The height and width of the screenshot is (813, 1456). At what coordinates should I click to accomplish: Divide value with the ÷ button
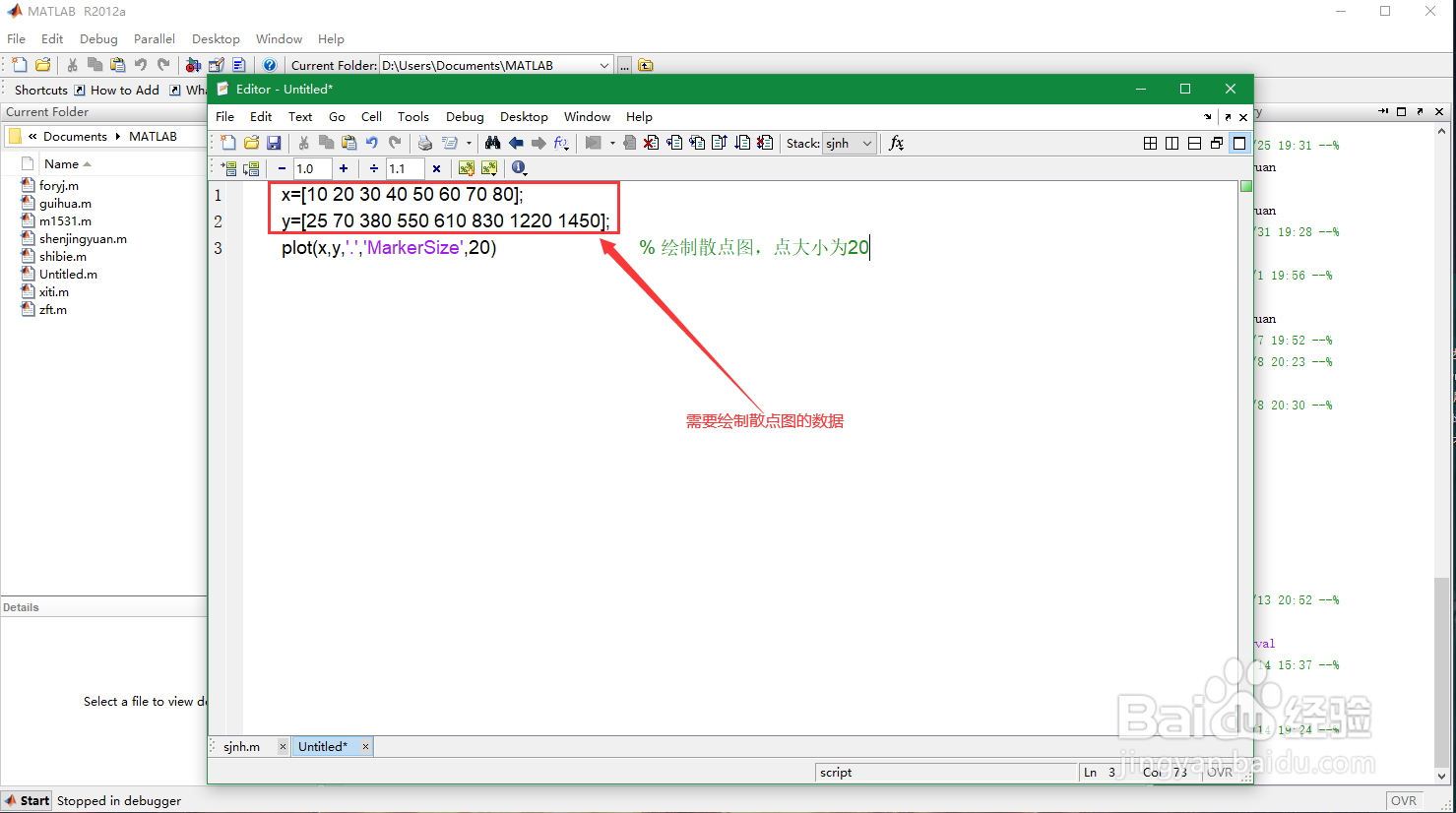374,168
